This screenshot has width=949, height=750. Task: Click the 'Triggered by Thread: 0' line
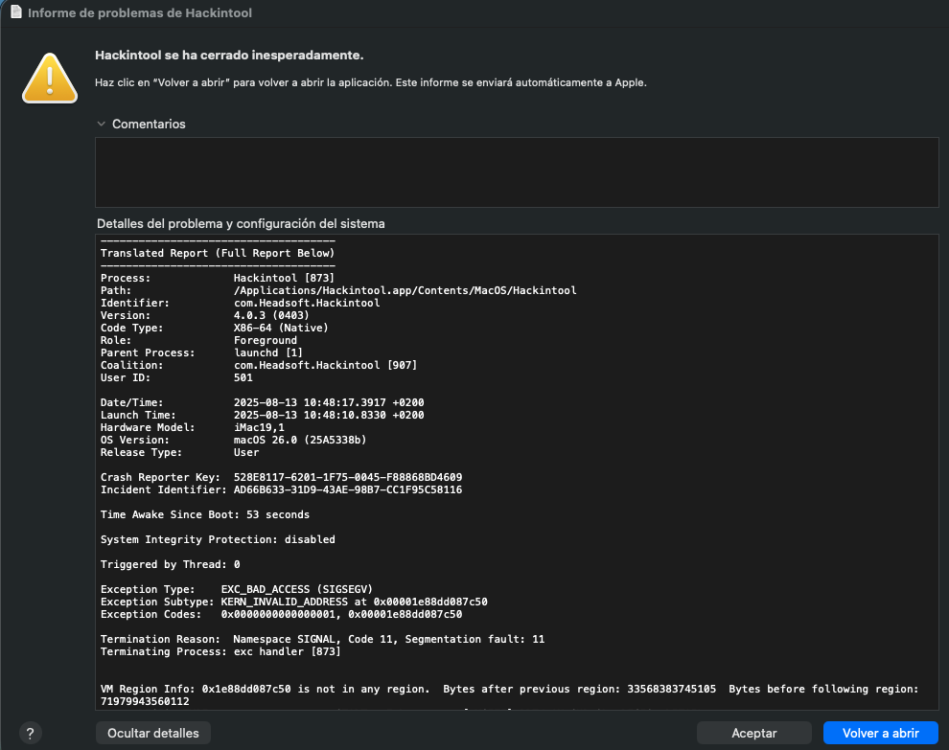point(170,564)
